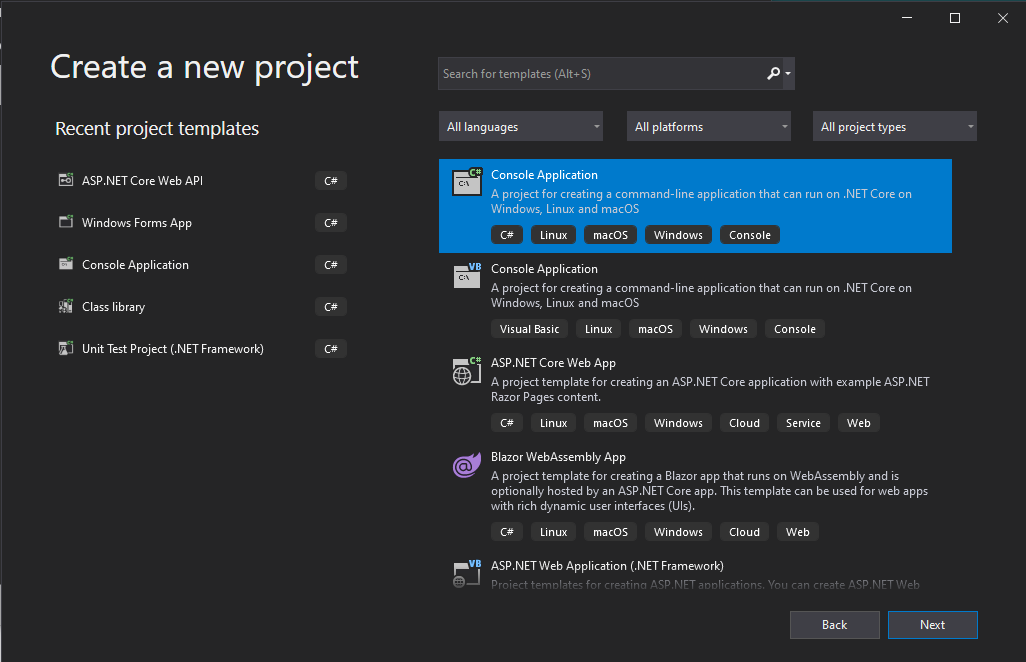Screen dimensions: 1026x662
Task: Open search options dropdown arrow beside magnifier
Action: pos(788,73)
